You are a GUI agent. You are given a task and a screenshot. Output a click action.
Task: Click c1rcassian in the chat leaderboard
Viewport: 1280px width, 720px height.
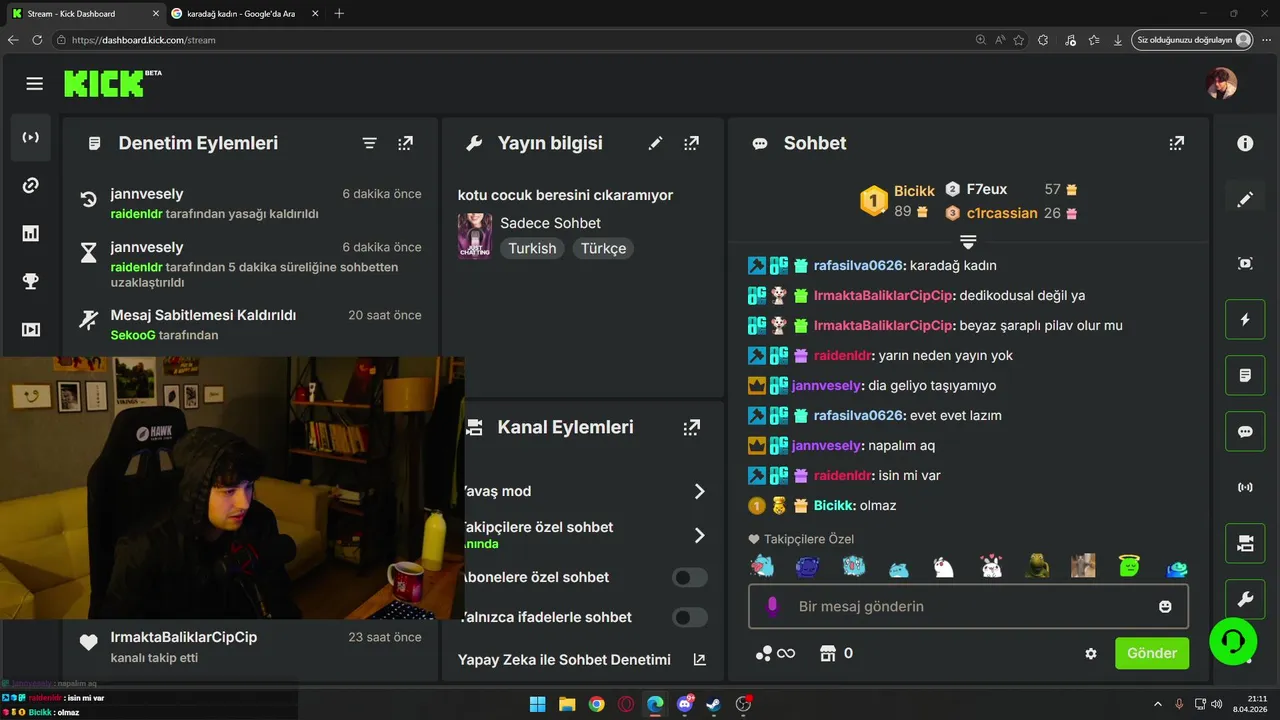click(1002, 213)
